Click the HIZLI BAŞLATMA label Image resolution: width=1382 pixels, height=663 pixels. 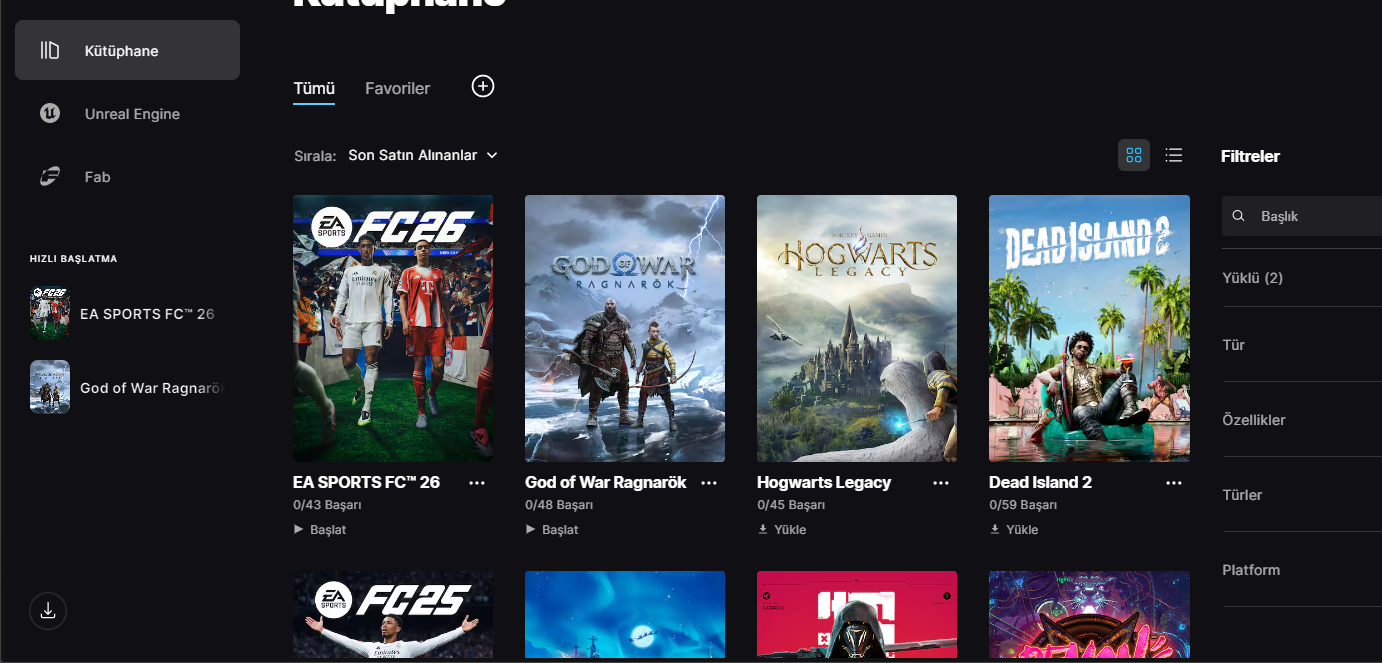pyautogui.click(x=73, y=259)
